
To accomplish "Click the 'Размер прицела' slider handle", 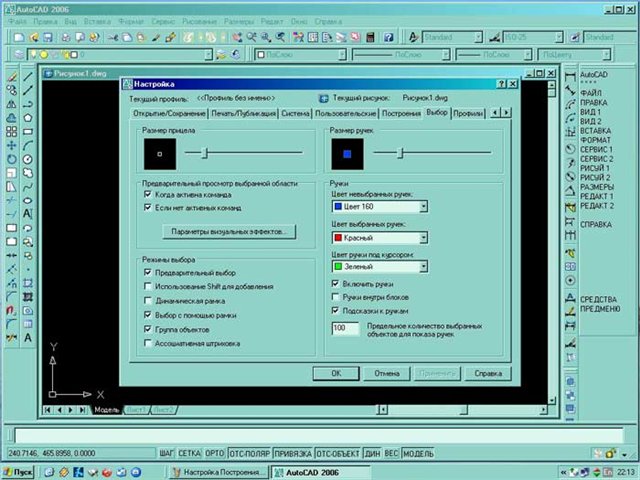I will pos(203,153).
